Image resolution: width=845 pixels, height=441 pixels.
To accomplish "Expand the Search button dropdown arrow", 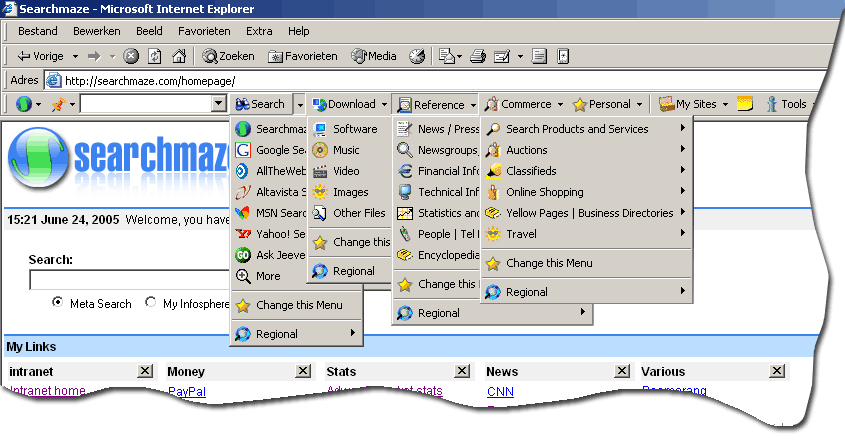I will [x=300, y=105].
